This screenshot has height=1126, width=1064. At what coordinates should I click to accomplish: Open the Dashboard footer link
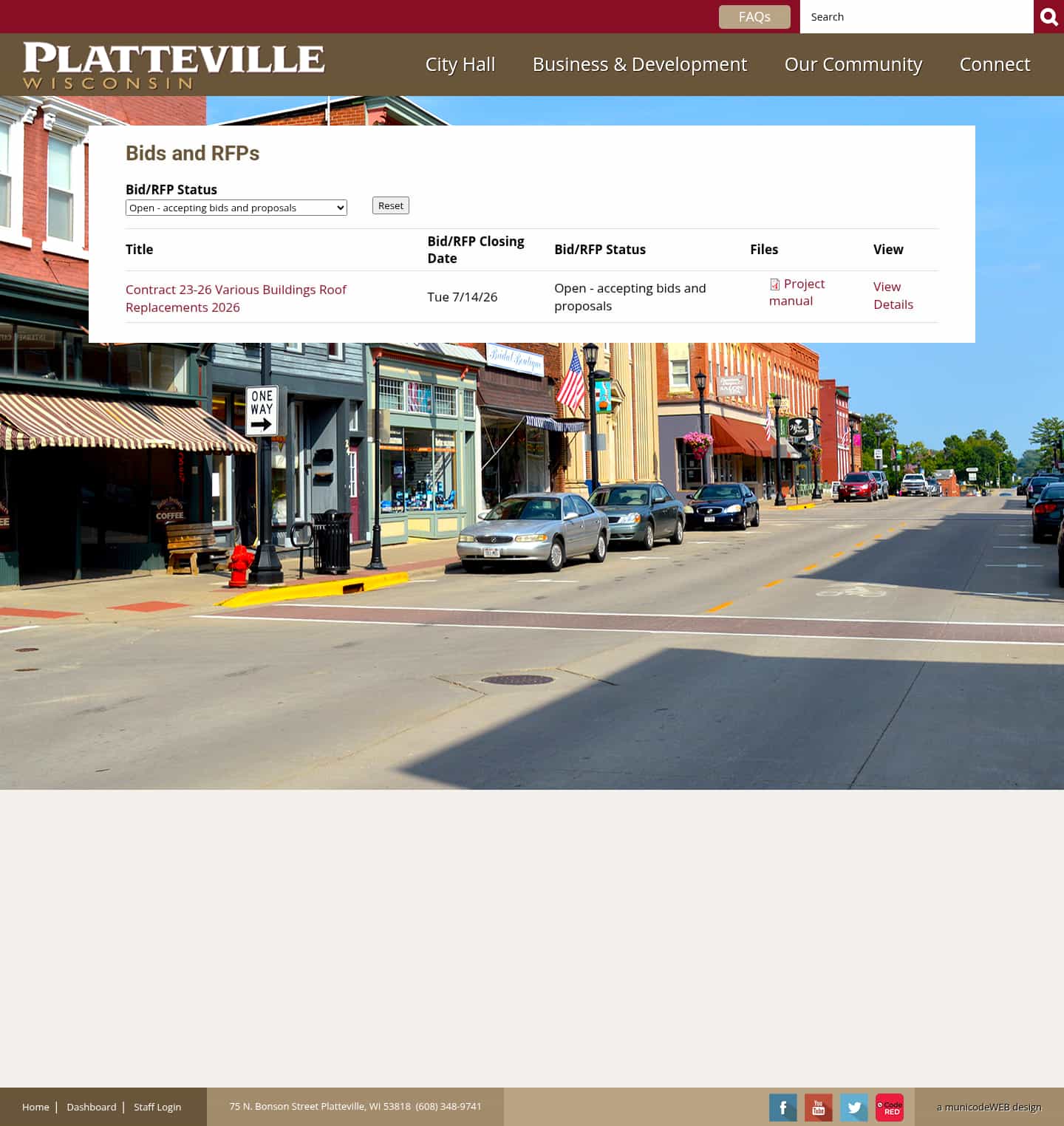coord(92,1107)
